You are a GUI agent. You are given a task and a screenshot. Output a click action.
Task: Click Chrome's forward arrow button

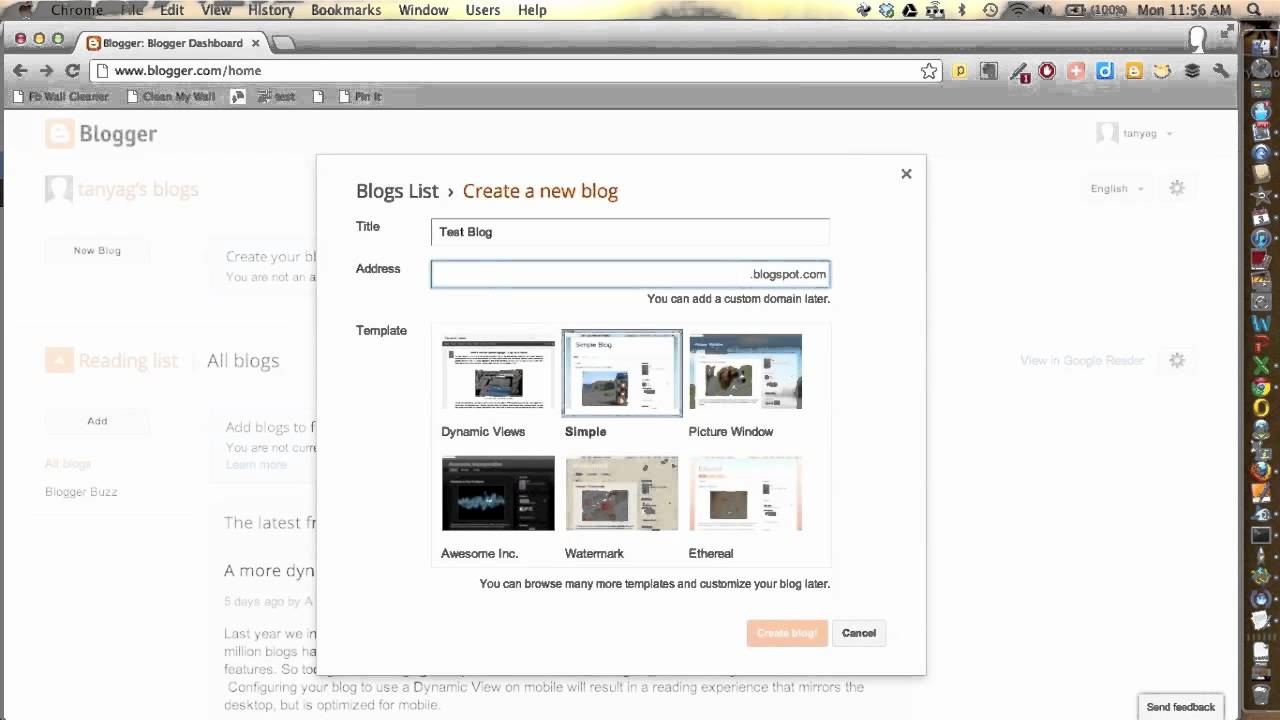pos(46,71)
